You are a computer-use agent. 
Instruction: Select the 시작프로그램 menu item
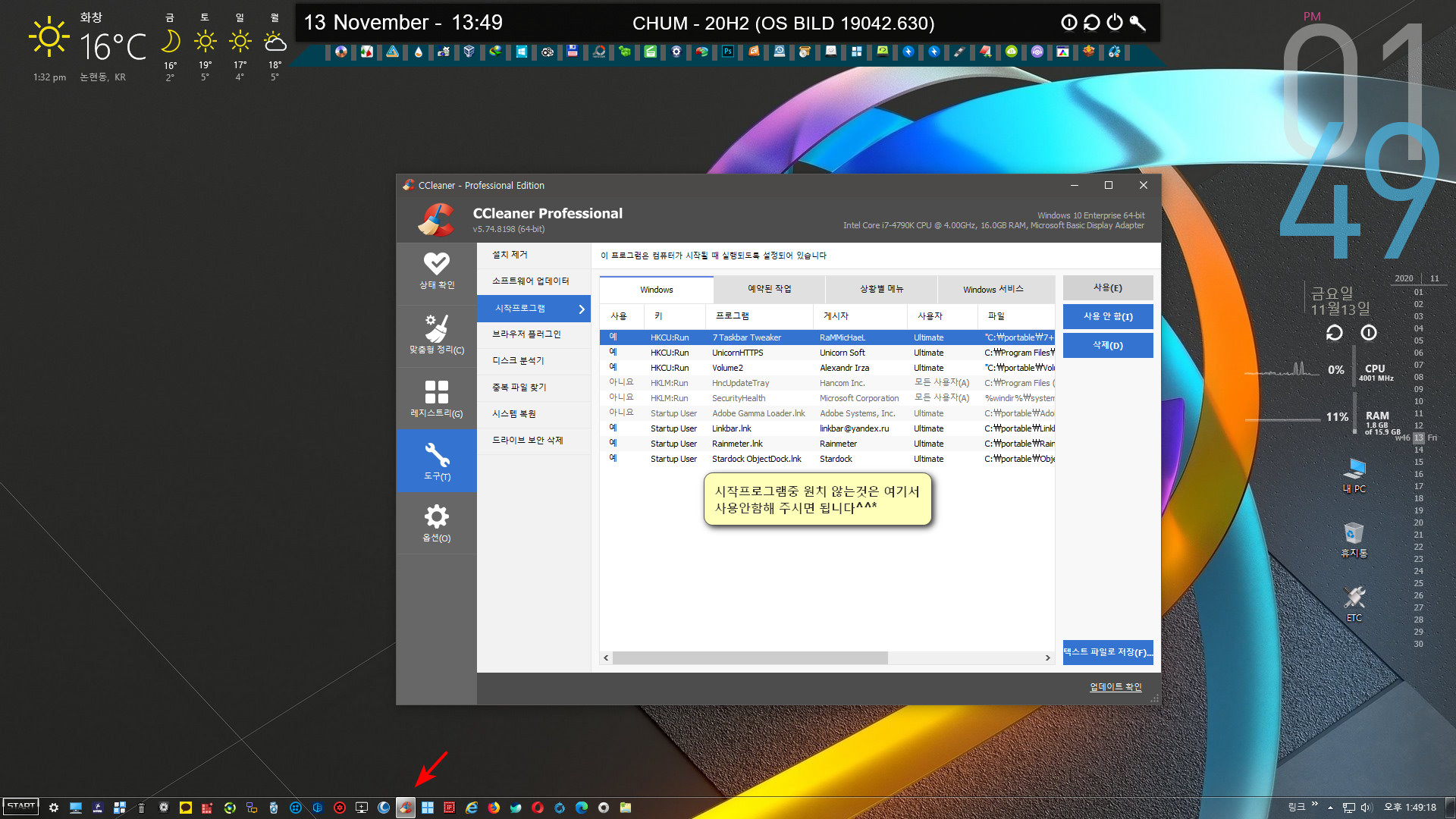pos(534,309)
